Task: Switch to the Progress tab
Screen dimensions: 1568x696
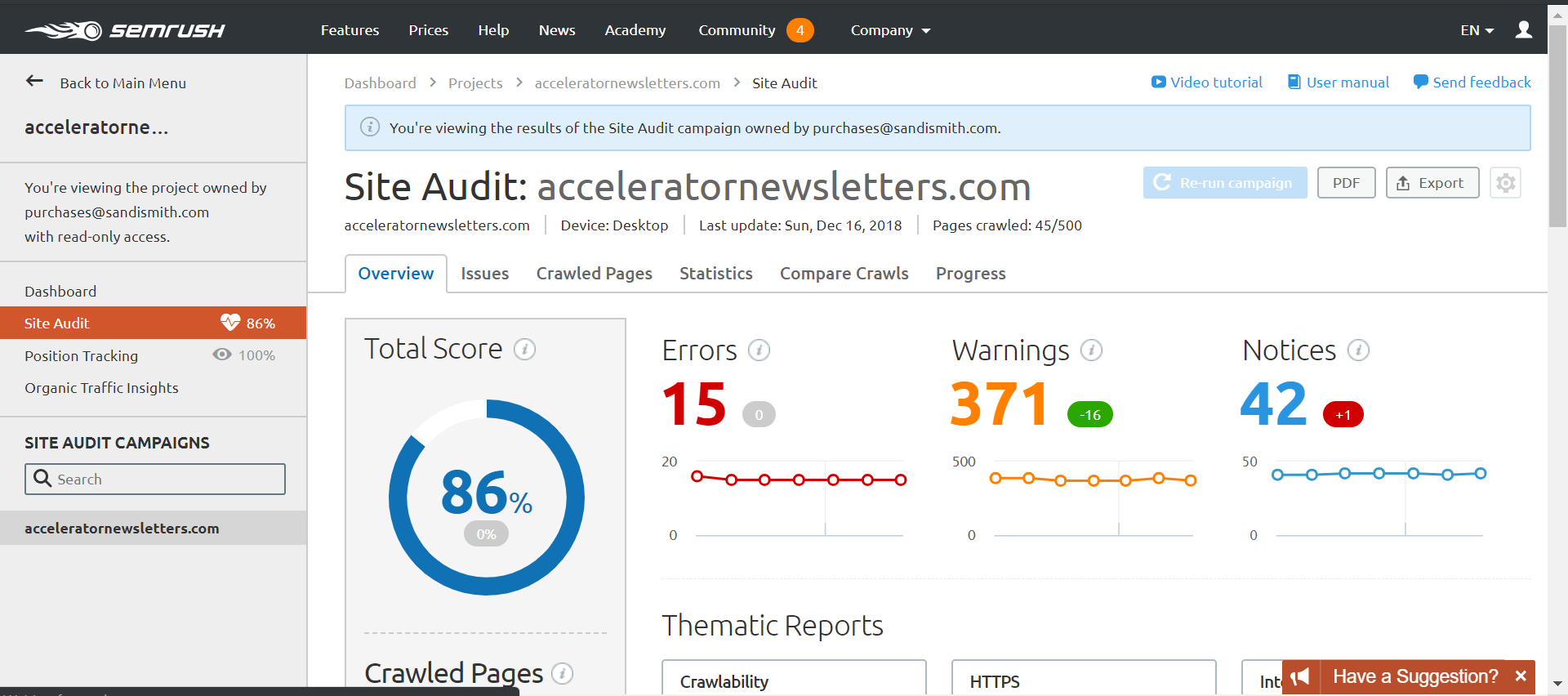Action: (x=971, y=274)
